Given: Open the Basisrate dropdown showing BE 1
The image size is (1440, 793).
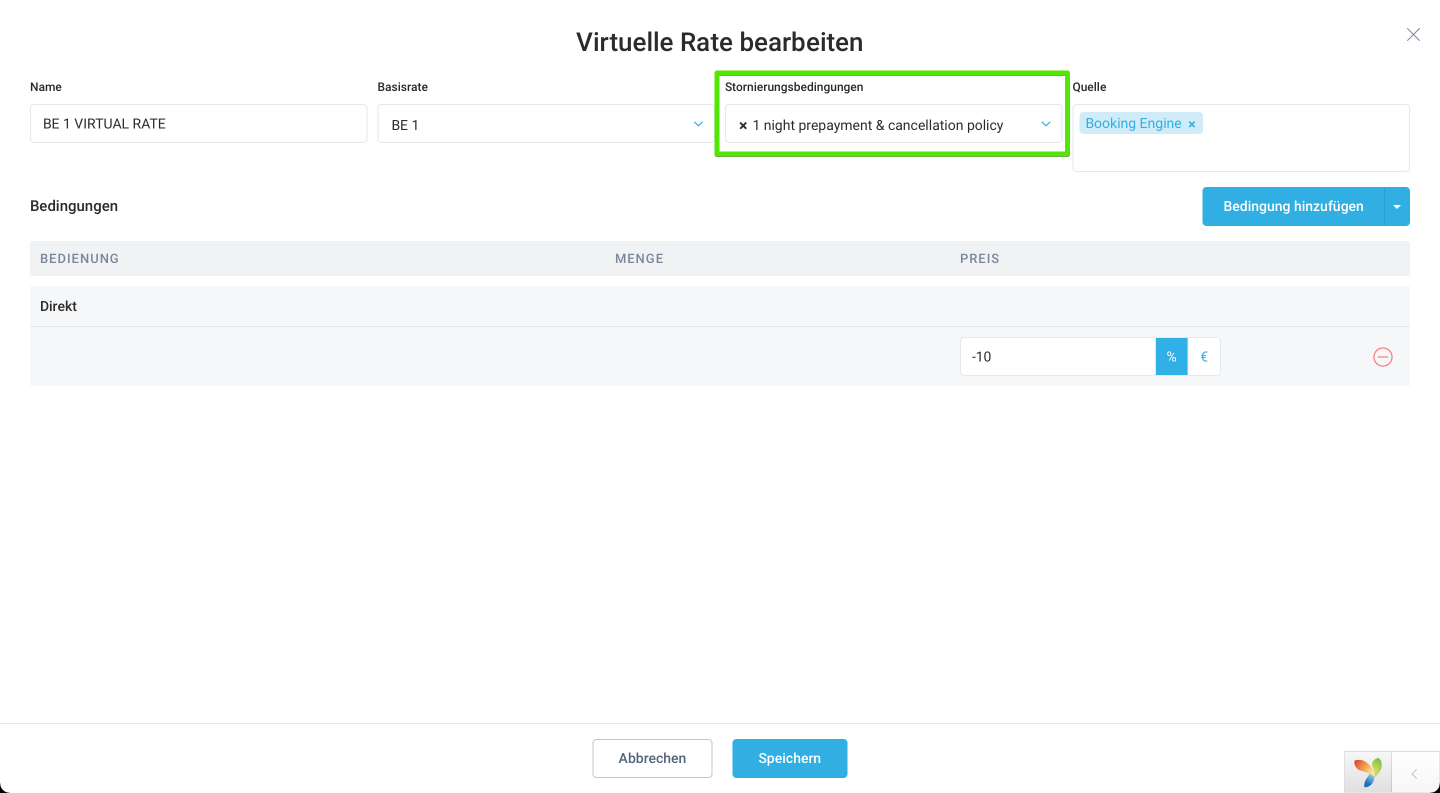Looking at the screenshot, I should point(546,124).
